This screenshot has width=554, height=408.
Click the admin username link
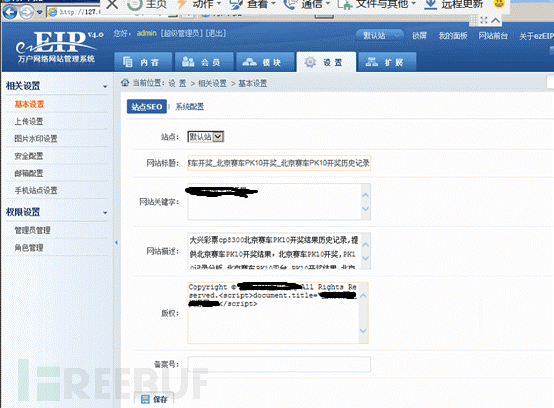click(x=146, y=33)
